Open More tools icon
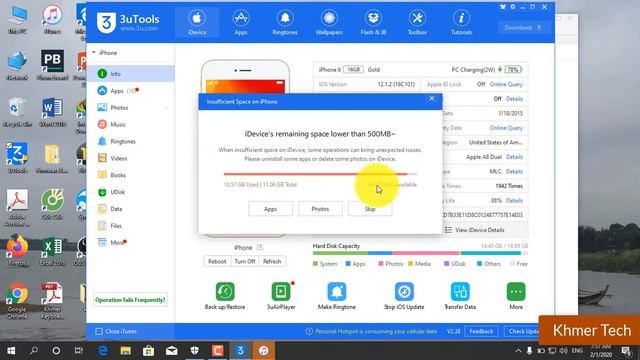 click(516, 296)
